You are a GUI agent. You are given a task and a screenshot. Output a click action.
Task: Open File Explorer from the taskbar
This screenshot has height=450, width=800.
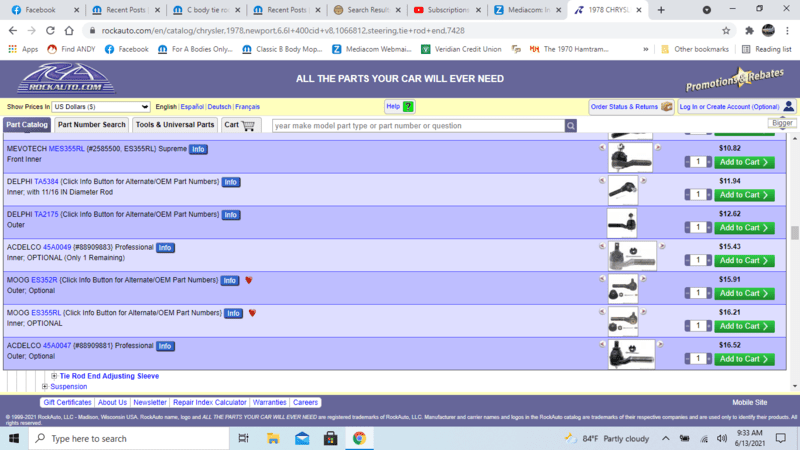pos(273,438)
